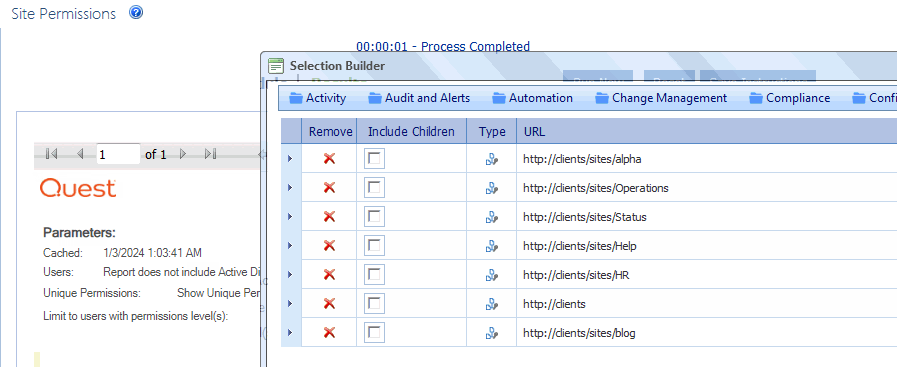Click the Remove column header
Viewport: 897px width, 367px height.
pyautogui.click(x=330, y=131)
